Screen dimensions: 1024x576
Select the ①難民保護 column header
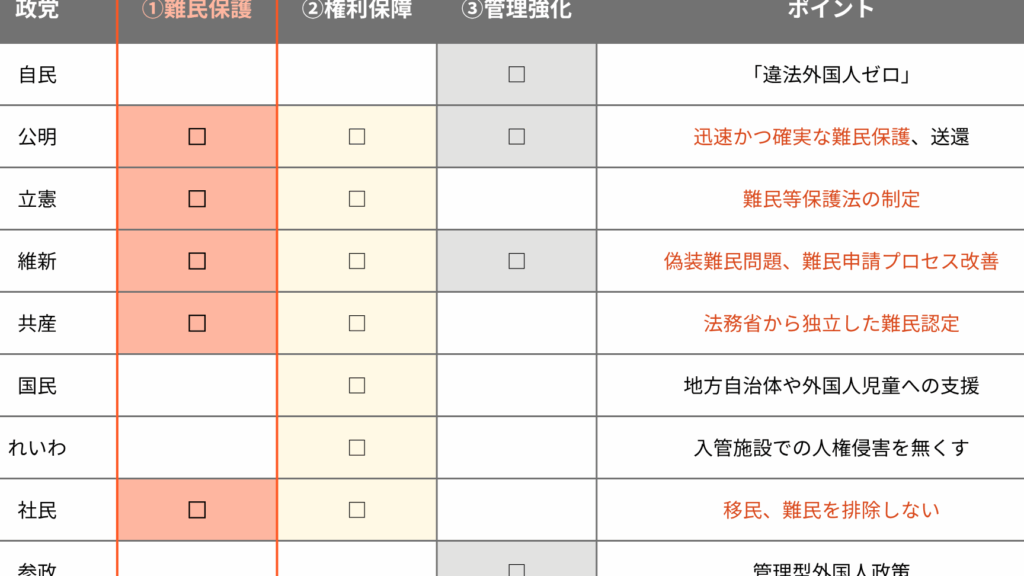pyautogui.click(x=196, y=10)
